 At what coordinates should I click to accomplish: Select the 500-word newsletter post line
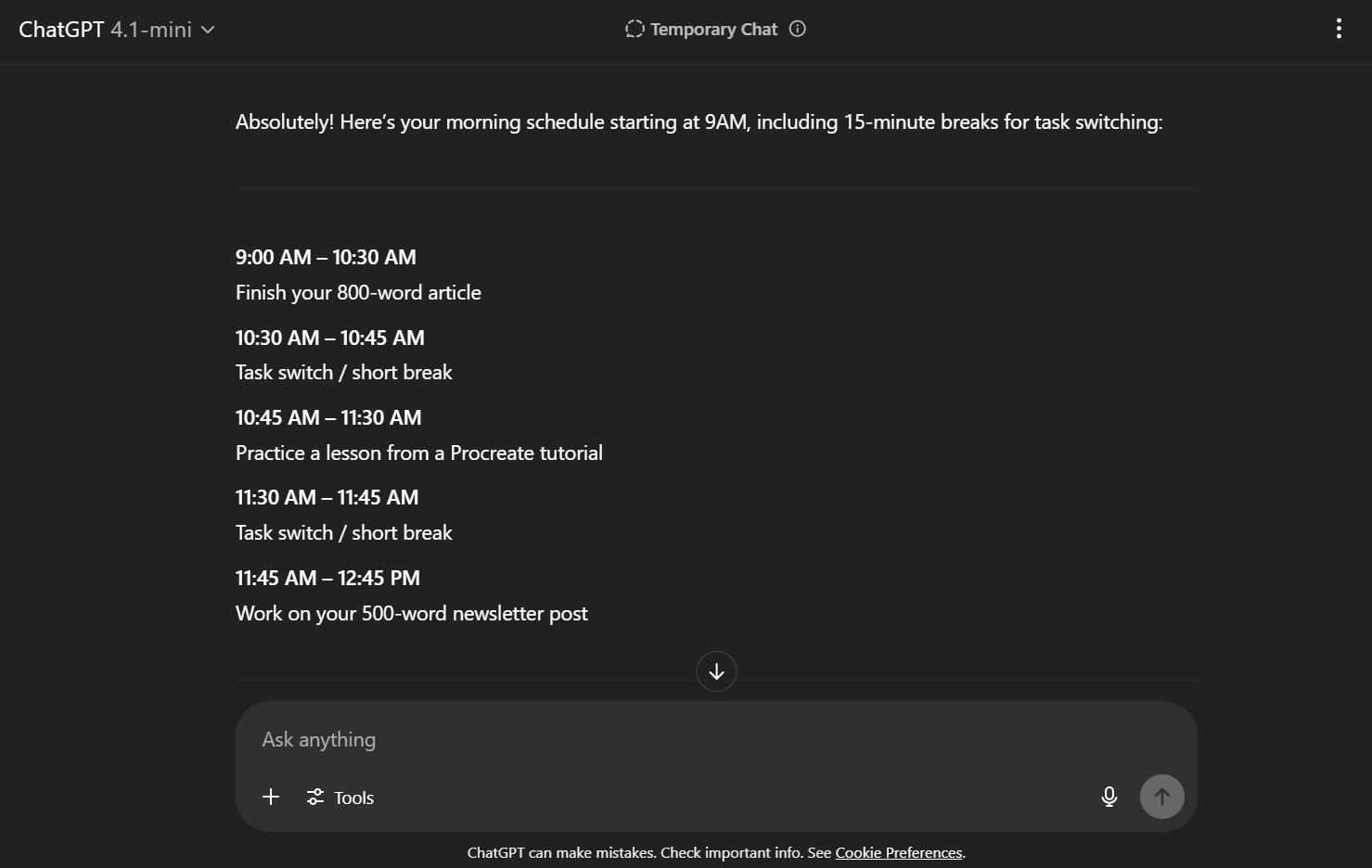click(411, 614)
